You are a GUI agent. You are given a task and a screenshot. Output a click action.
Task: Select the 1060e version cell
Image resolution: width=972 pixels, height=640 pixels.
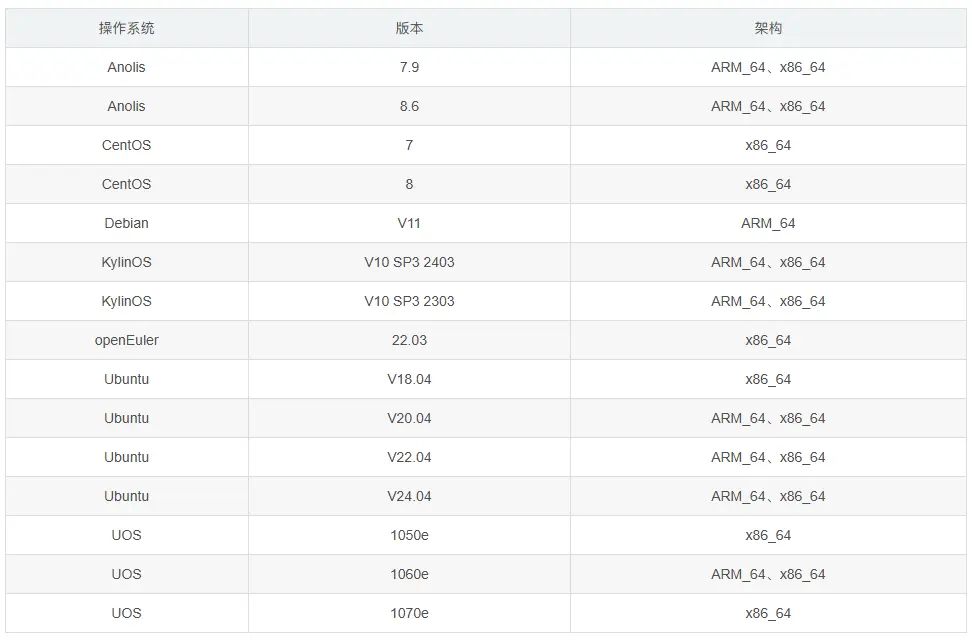pyautogui.click(x=409, y=574)
